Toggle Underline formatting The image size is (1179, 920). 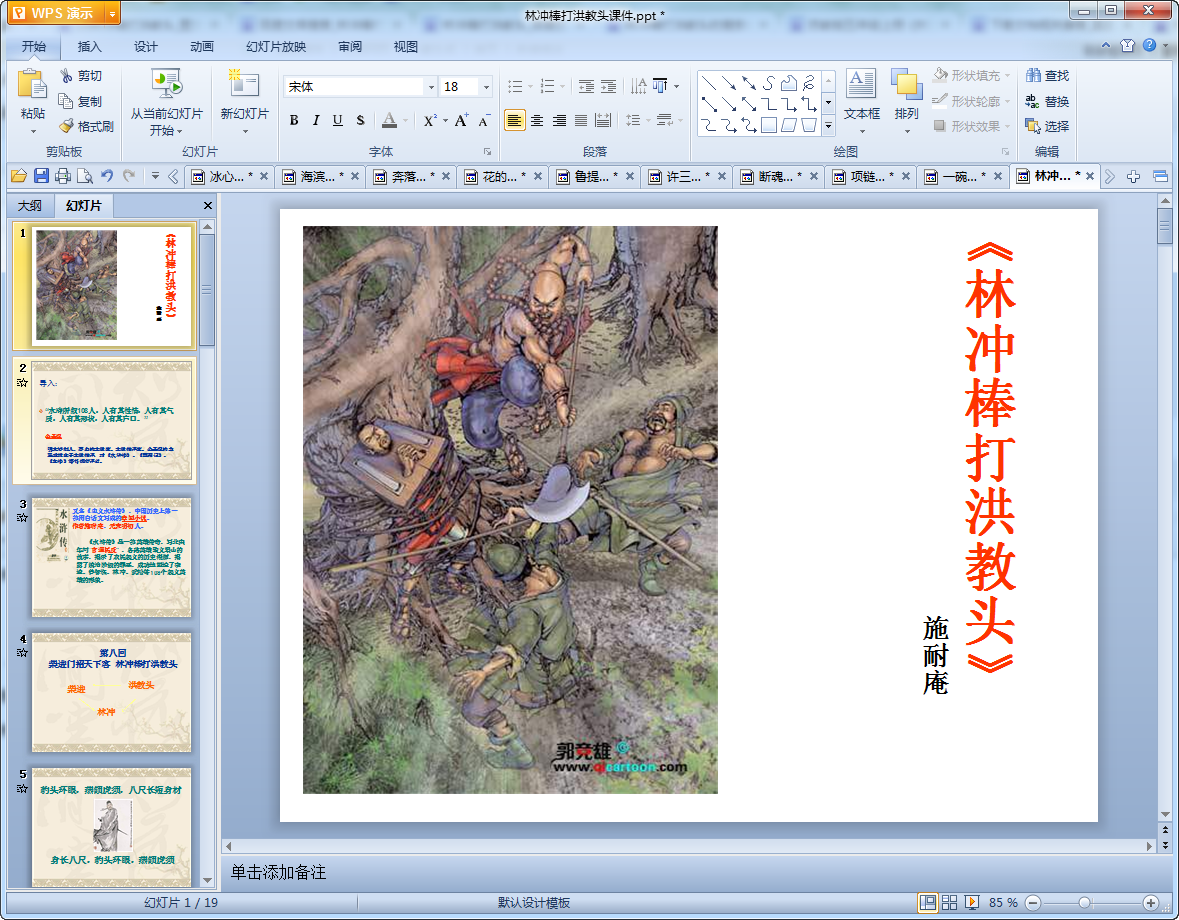pyautogui.click(x=338, y=120)
